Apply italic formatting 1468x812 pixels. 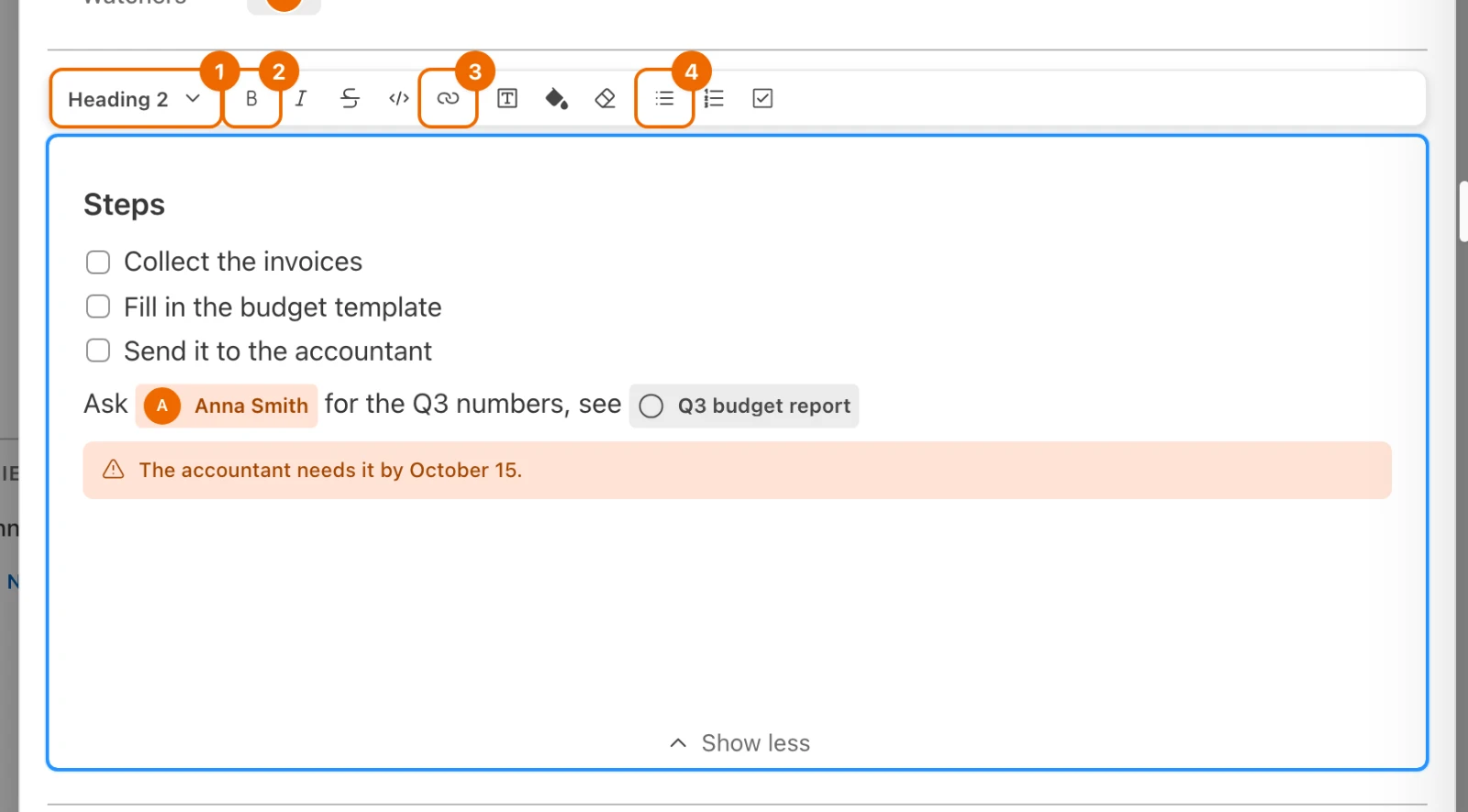point(301,98)
